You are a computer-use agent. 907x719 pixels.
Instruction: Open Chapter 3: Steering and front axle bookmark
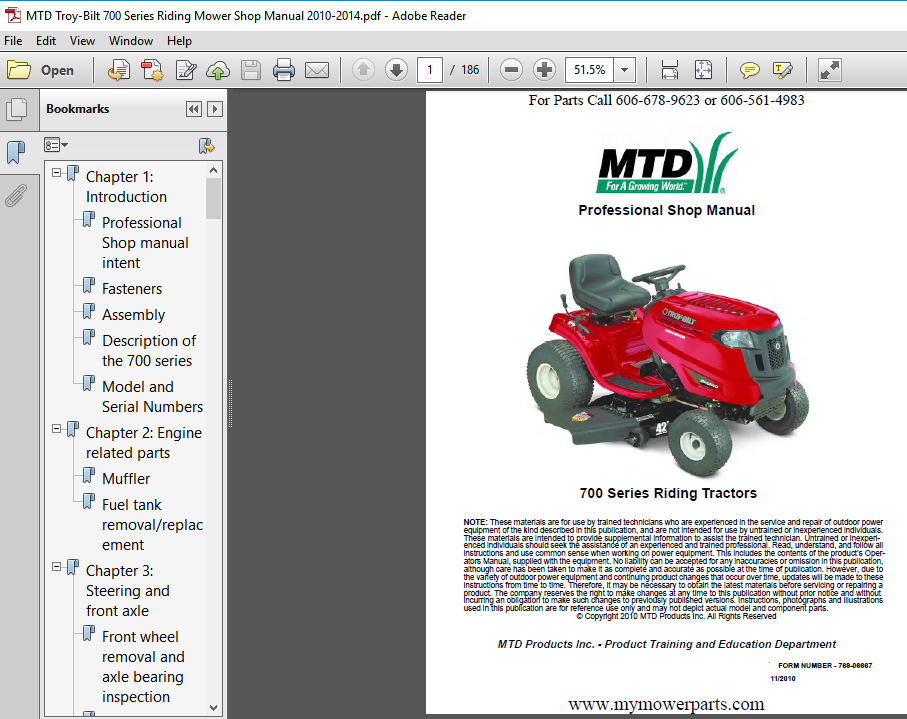128,591
